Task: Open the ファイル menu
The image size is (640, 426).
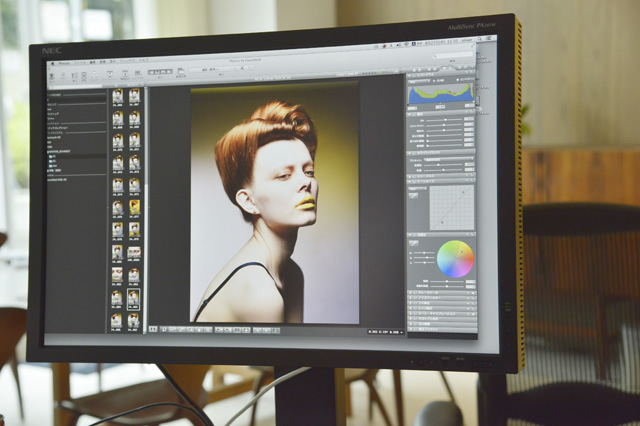Action: point(80,63)
